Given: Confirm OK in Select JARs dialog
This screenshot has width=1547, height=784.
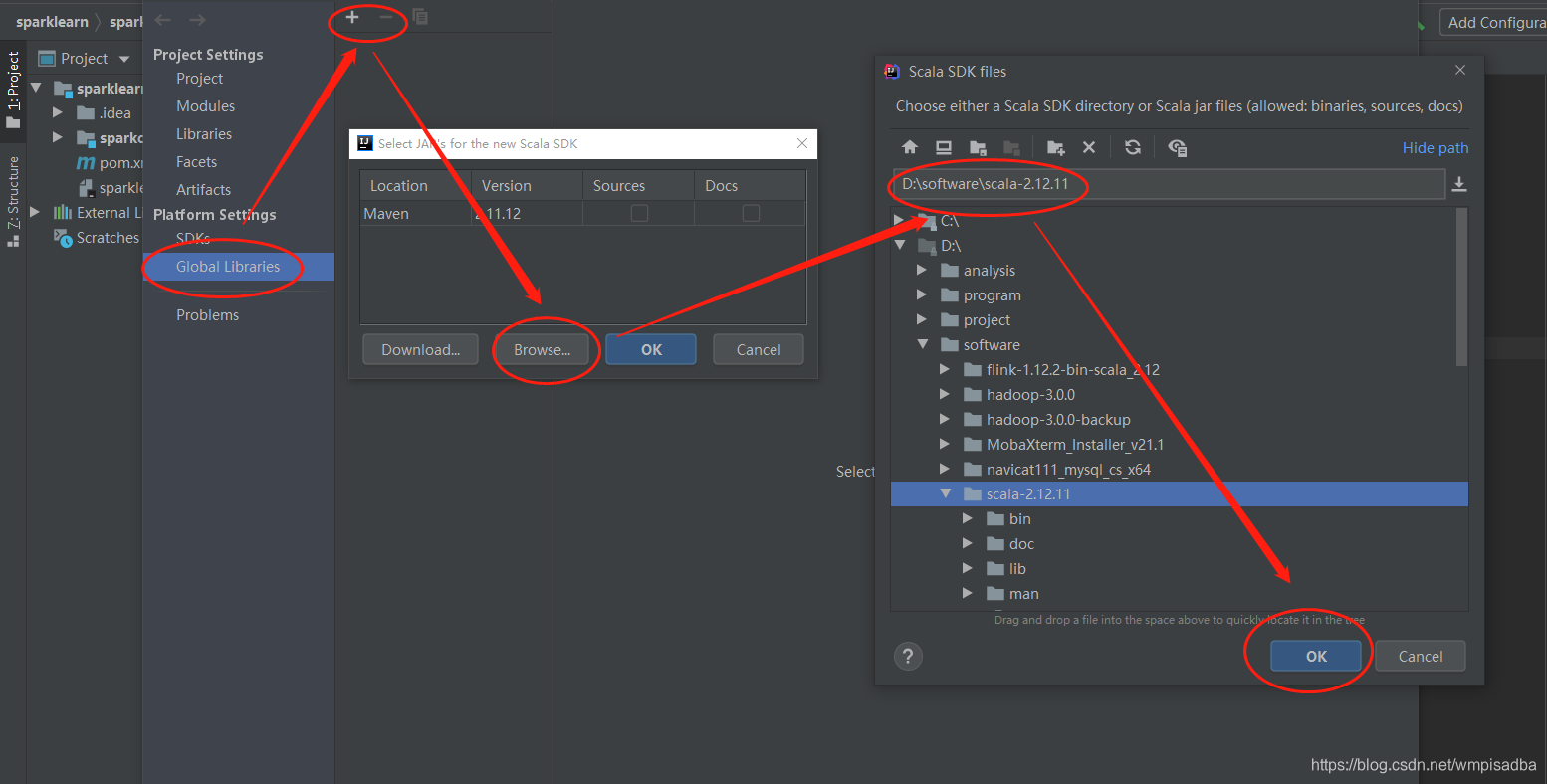Looking at the screenshot, I should click(x=651, y=349).
